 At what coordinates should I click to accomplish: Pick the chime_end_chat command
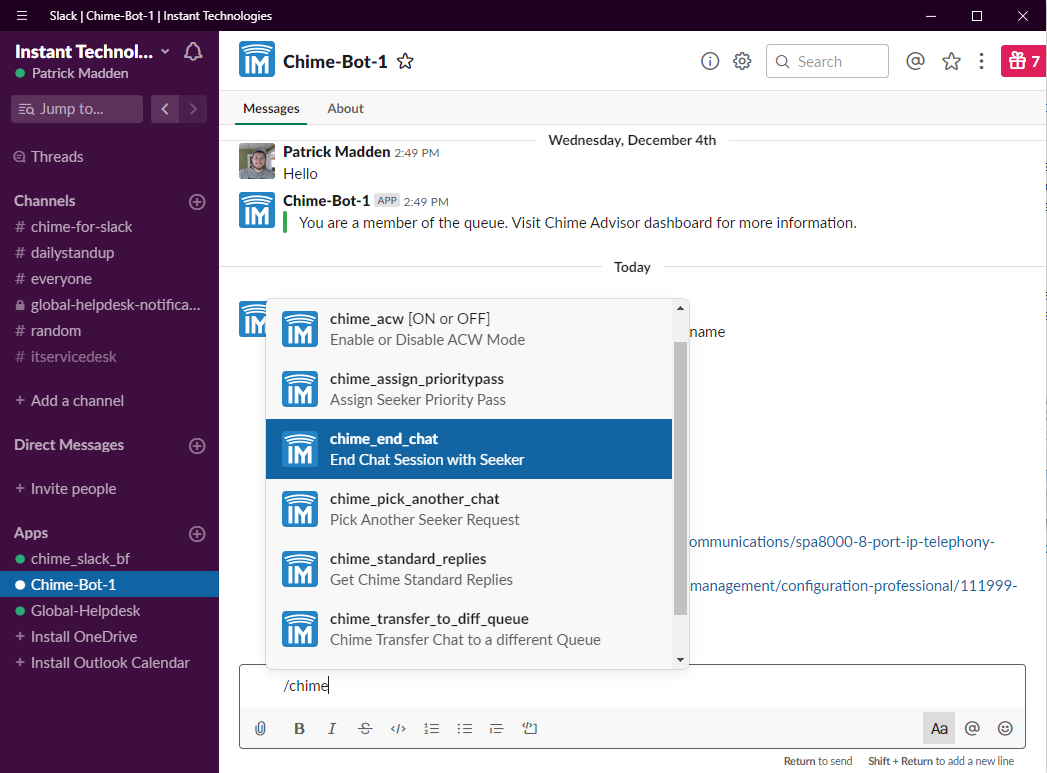coord(469,449)
